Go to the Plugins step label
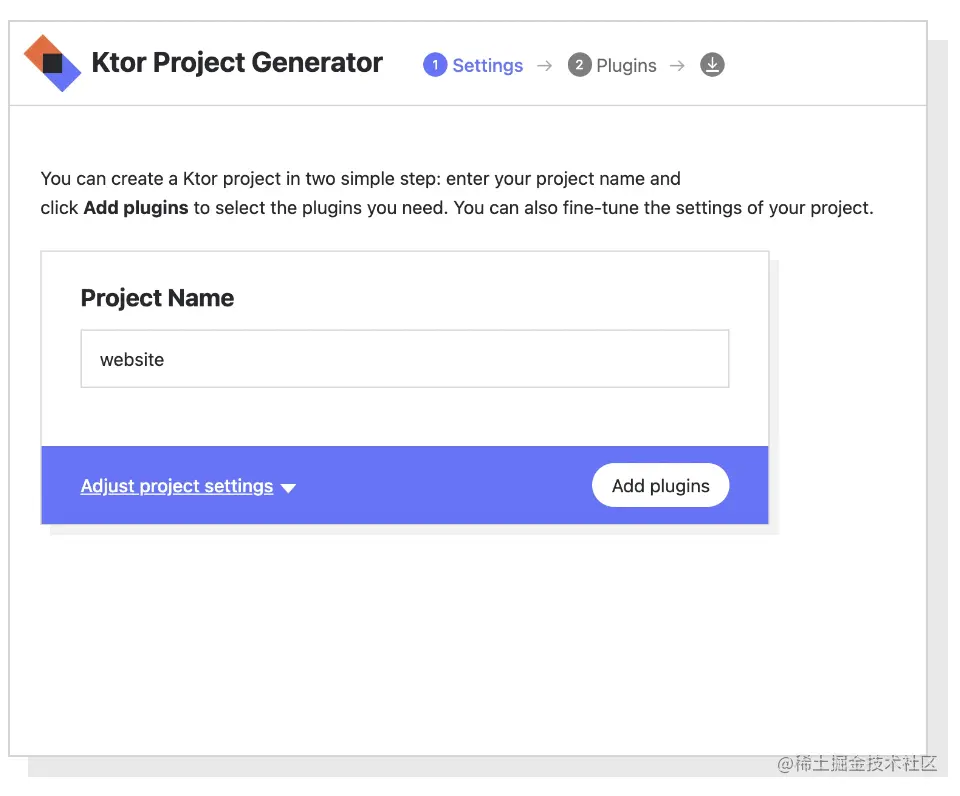The image size is (960, 796). click(x=626, y=66)
